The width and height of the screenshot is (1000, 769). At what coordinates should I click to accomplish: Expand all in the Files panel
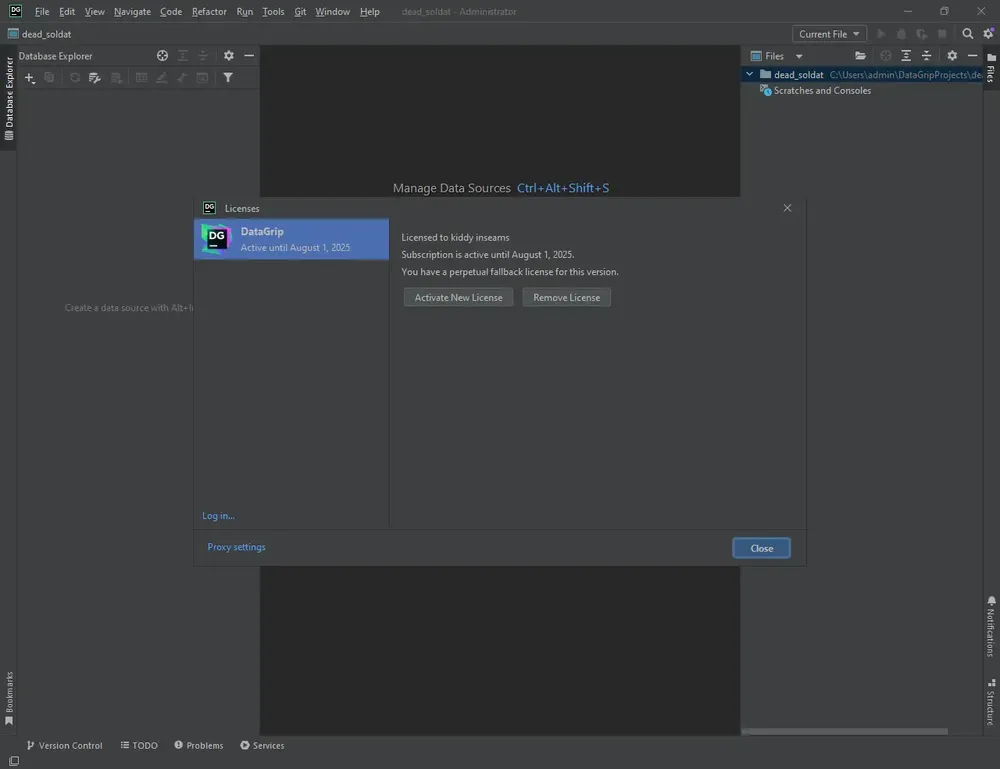click(906, 55)
